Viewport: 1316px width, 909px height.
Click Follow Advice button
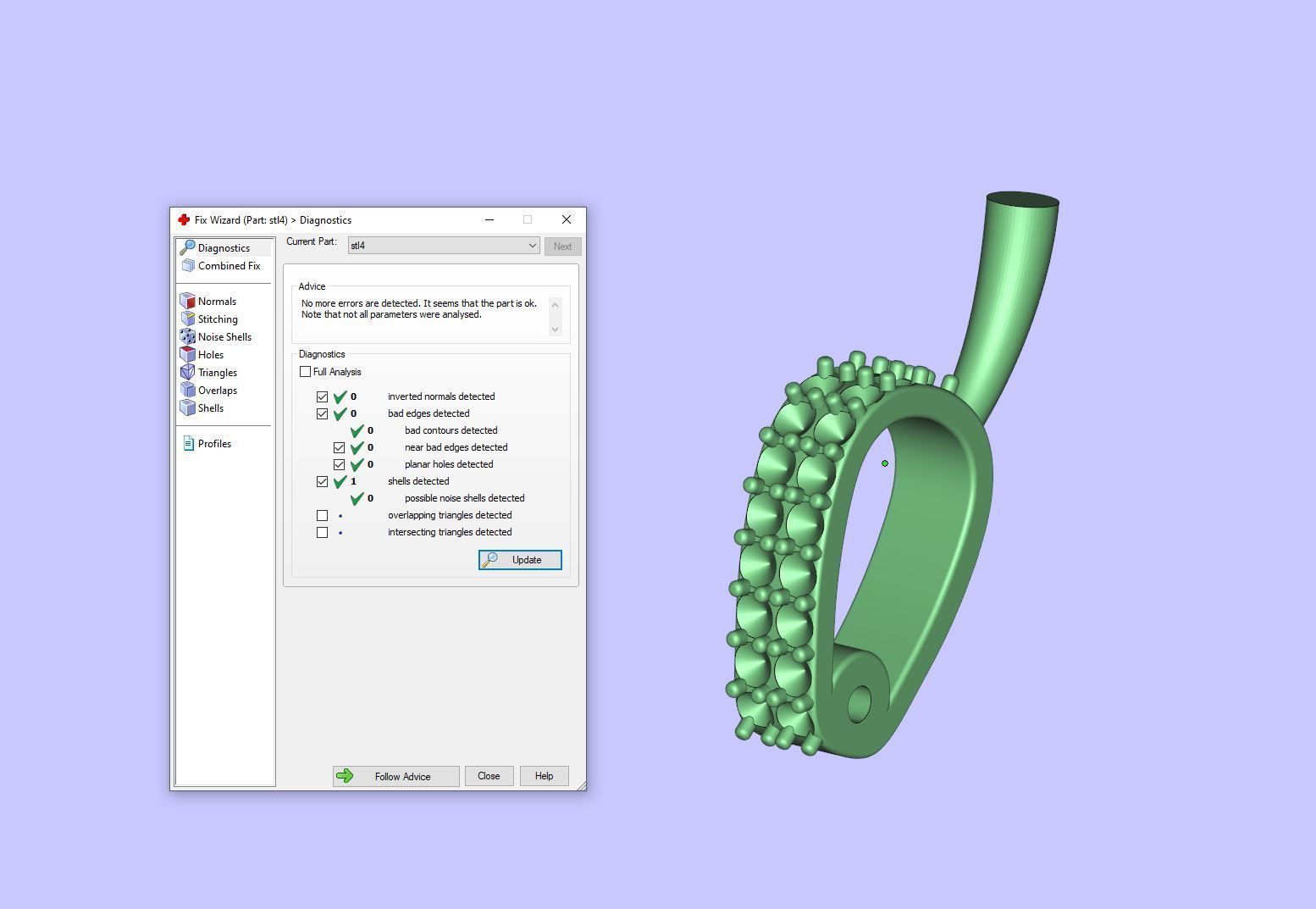click(395, 776)
